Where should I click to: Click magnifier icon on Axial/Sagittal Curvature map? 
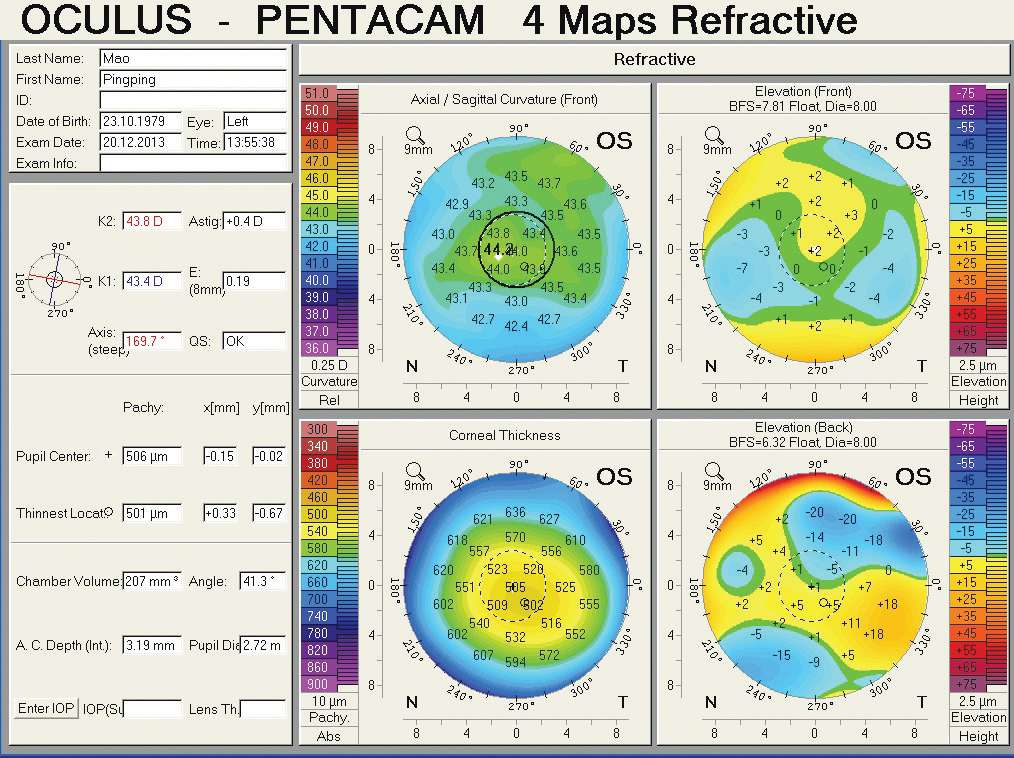[x=413, y=134]
